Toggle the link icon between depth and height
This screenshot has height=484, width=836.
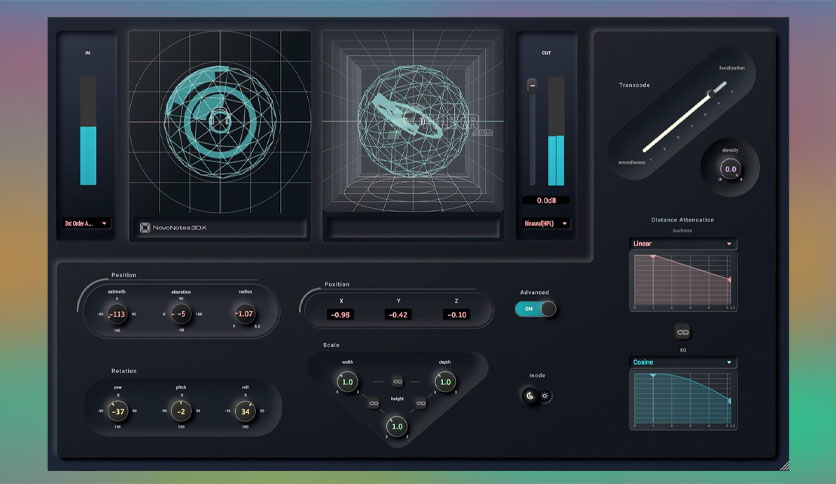pyautogui.click(x=421, y=404)
